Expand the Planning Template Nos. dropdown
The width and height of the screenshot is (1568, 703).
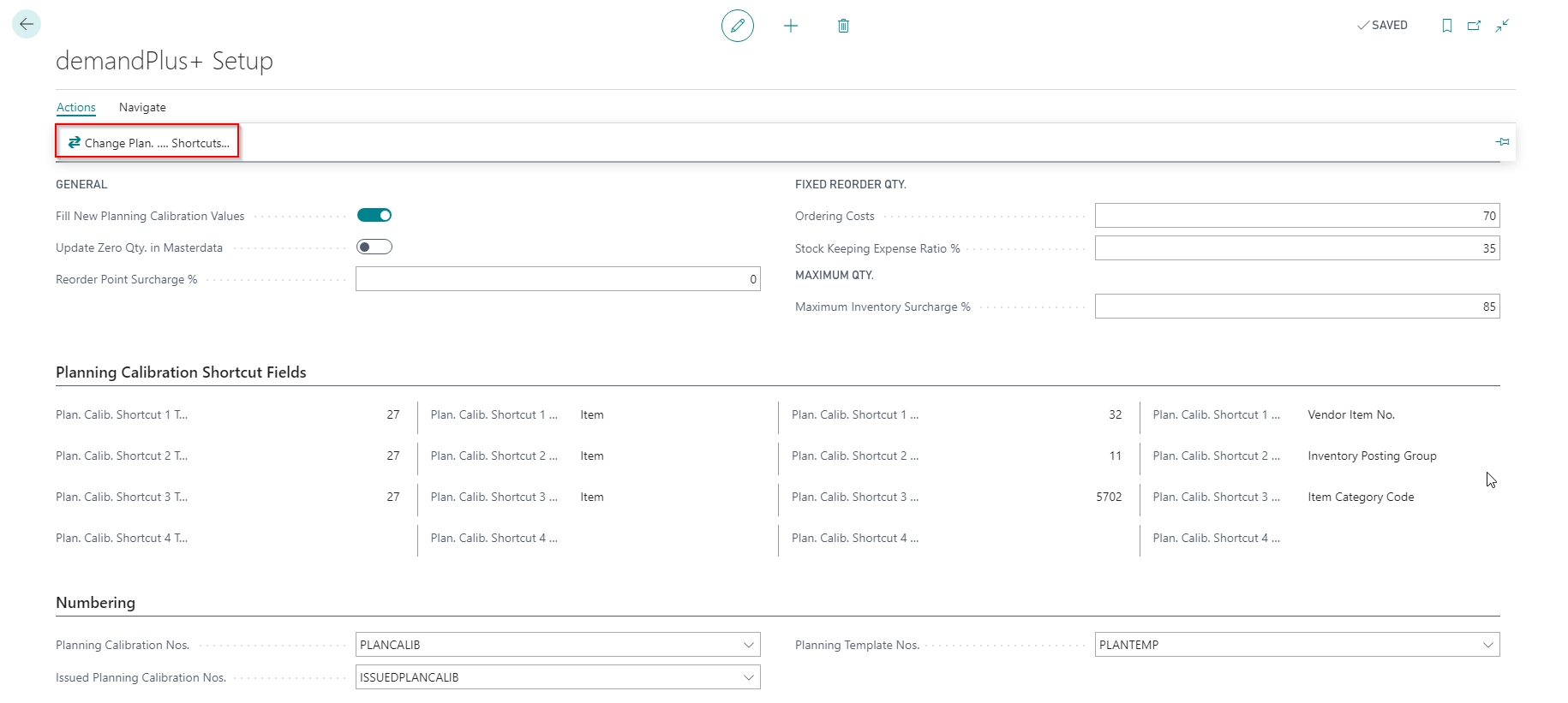(1487, 645)
